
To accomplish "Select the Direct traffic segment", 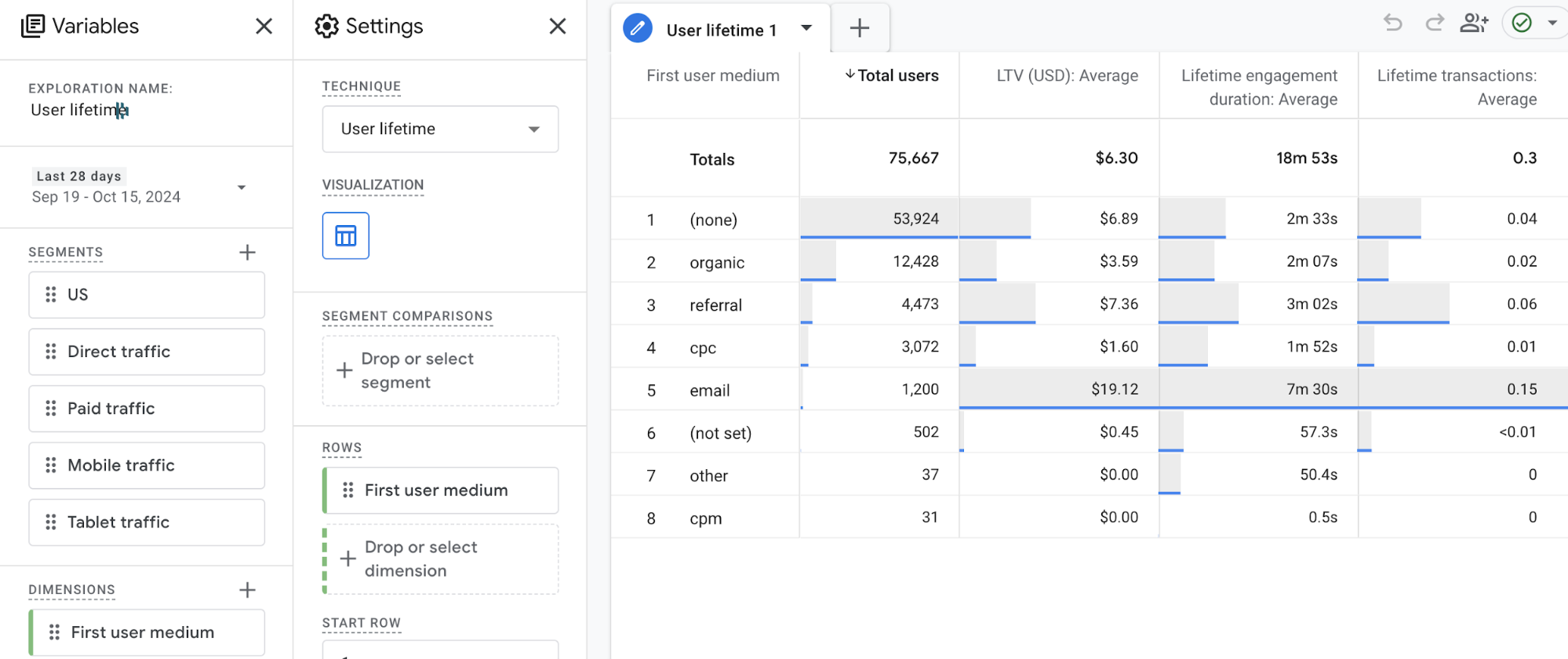I will tap(147, 351).
